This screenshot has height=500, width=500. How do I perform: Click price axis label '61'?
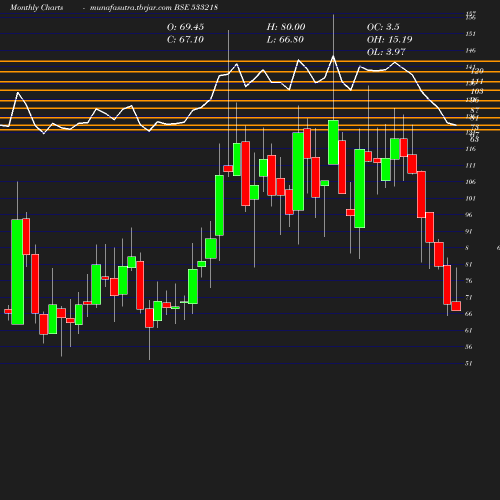click(469, 330)
